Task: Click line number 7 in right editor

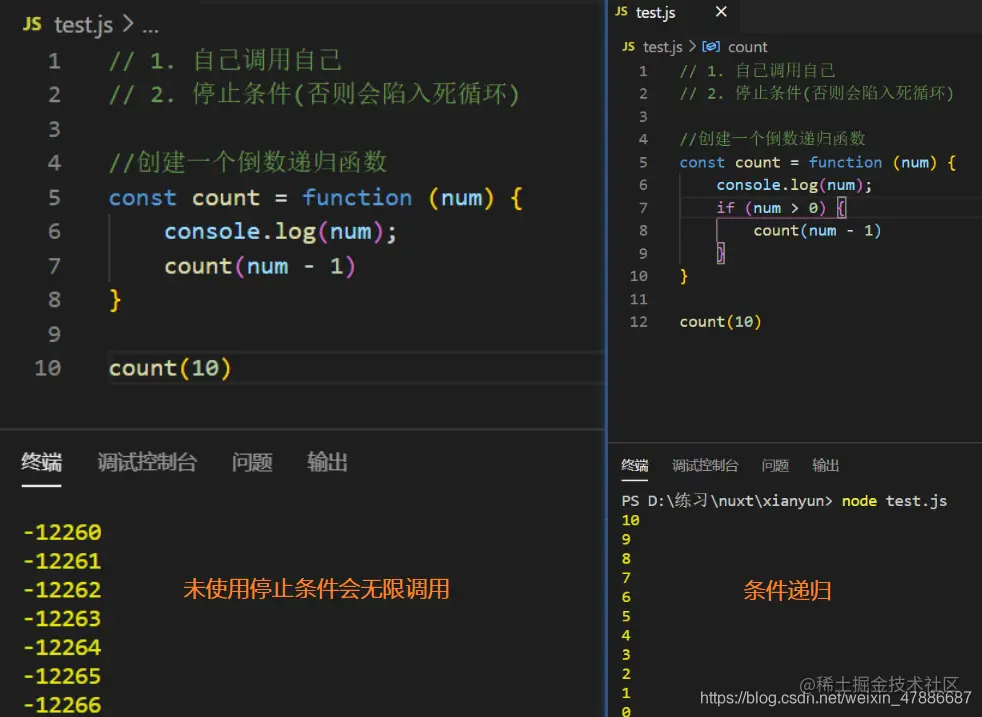Action: [x=643, y=208]
